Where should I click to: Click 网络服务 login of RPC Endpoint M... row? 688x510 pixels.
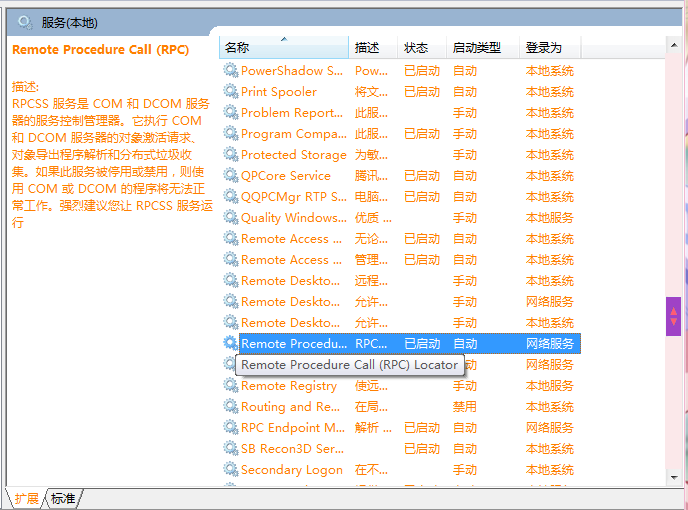point(549,428)
